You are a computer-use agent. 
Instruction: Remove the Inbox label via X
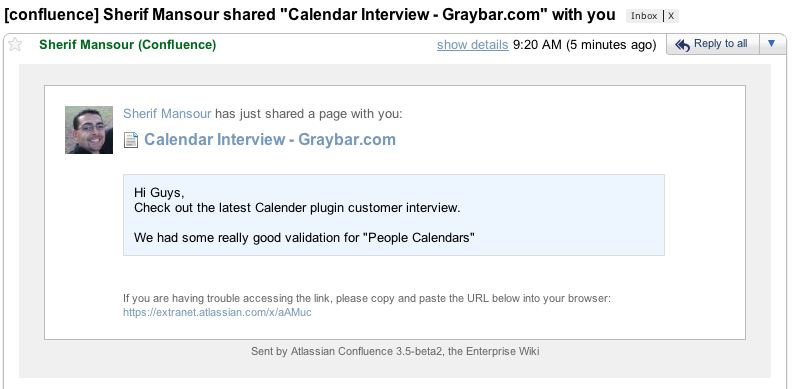(671, 16)
